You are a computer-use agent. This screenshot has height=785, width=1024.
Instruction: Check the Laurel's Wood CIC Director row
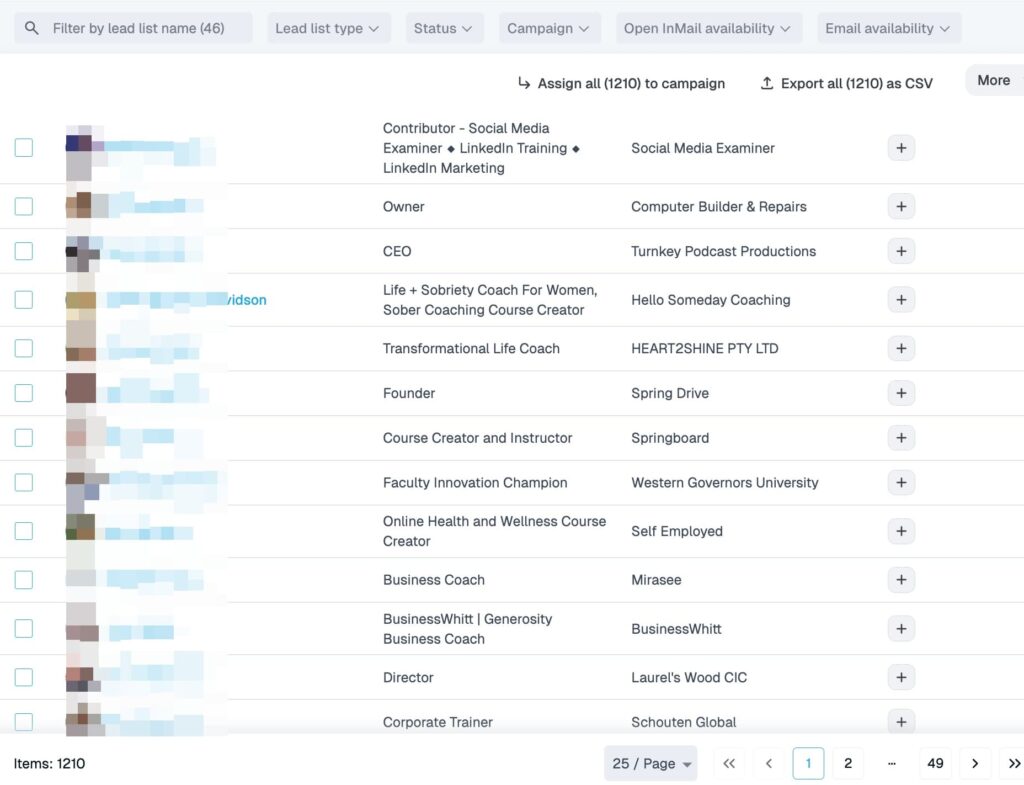click(x=24, y=677)
